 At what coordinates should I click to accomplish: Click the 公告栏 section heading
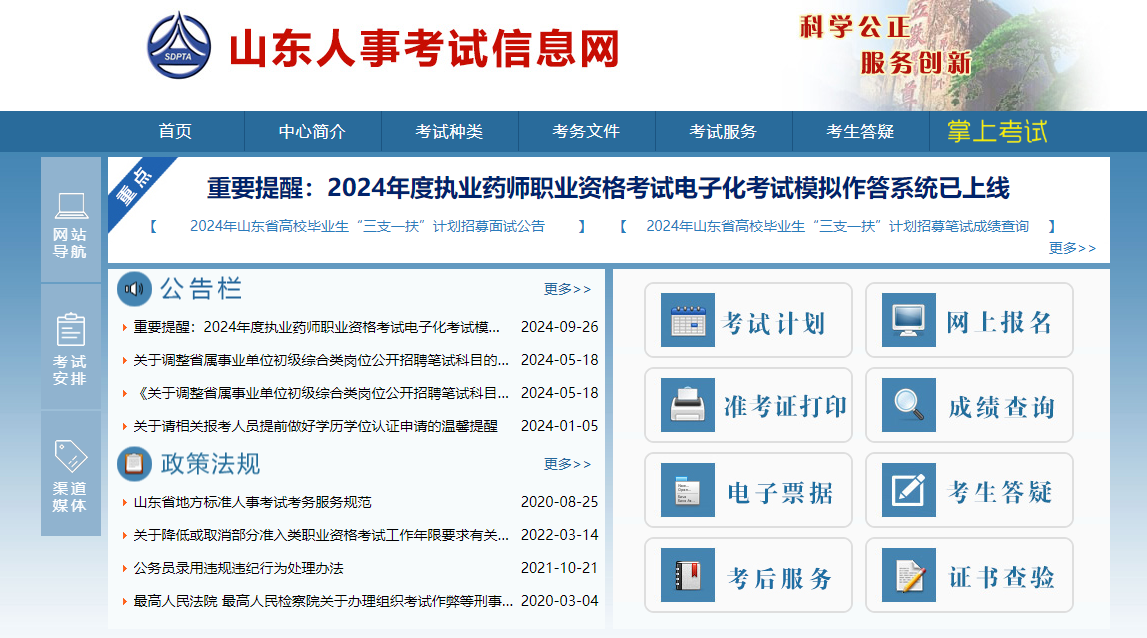pos(200,289)
